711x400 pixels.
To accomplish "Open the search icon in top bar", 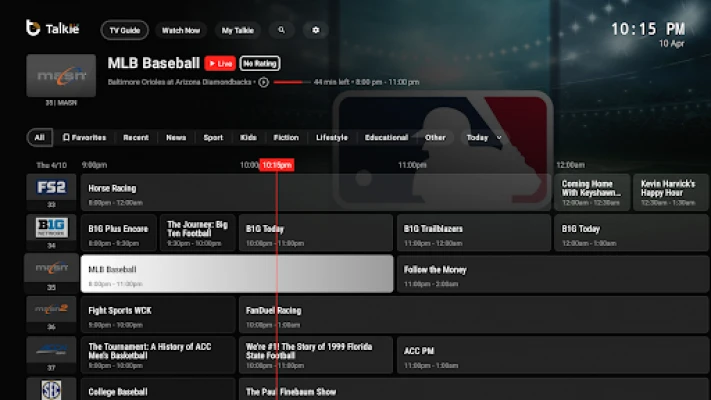I will pos(281,30).
